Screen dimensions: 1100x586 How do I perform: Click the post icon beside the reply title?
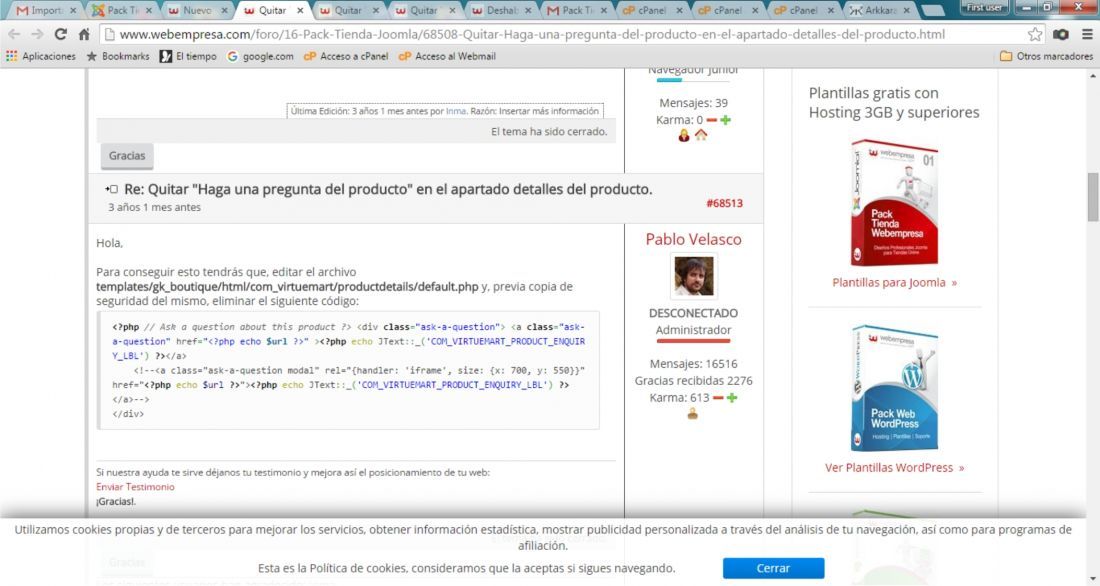tap(112, 189)
